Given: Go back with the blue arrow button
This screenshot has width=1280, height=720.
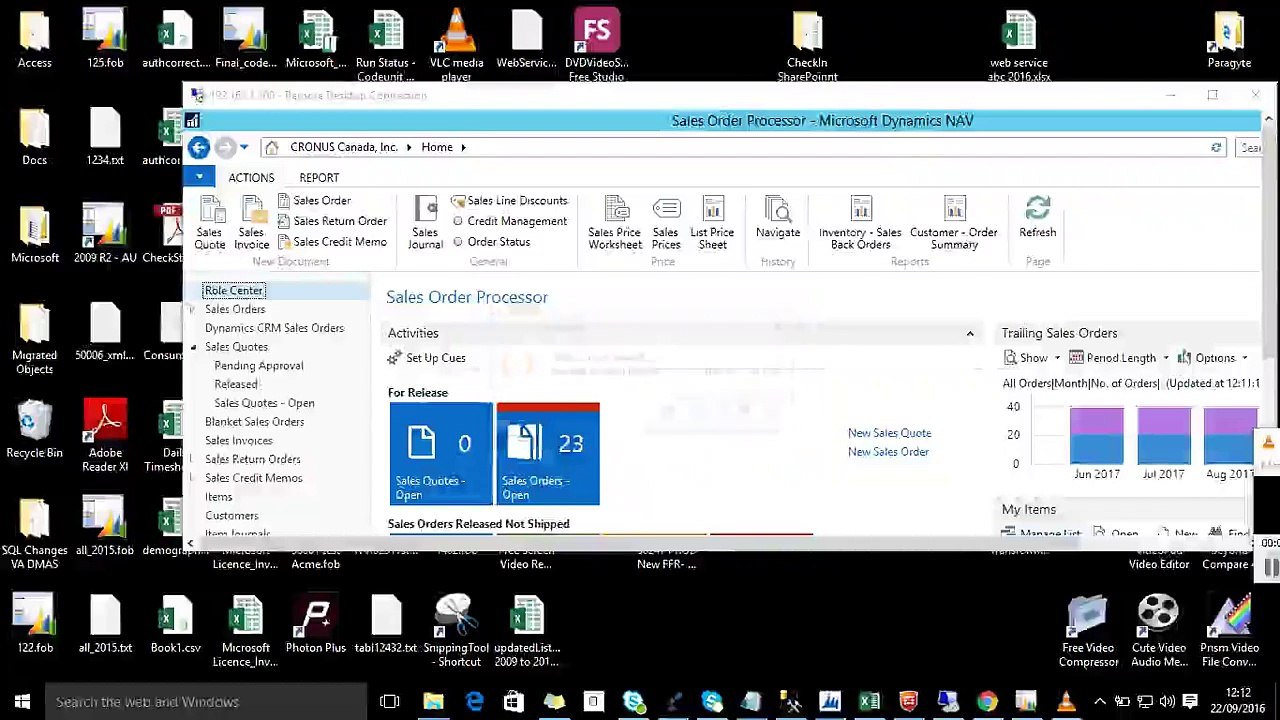Looking at the screenshot, I should 199,148.
